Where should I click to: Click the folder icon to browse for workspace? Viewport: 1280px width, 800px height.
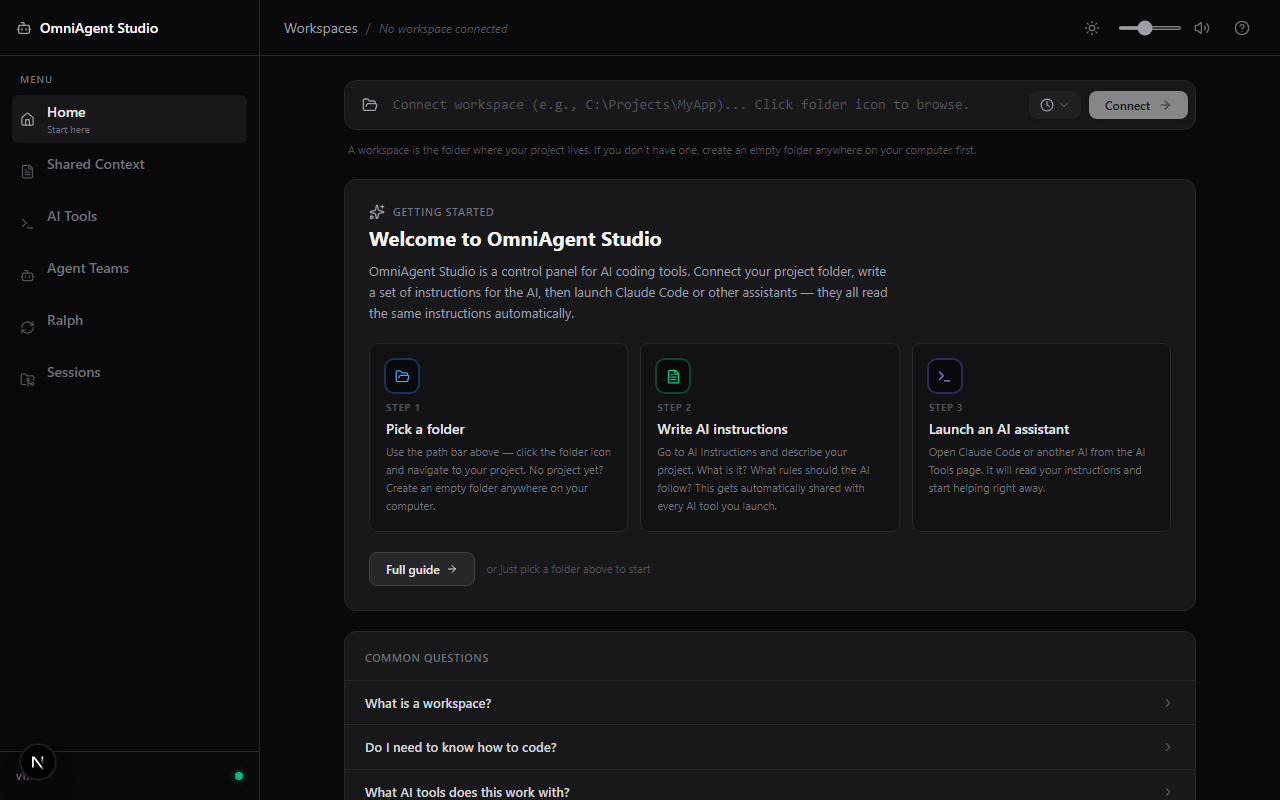click(370, 105)
